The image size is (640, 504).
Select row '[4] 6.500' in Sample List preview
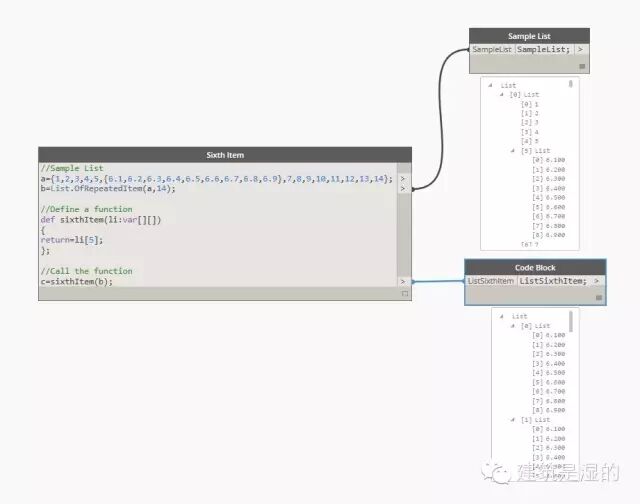pos(549,198)
